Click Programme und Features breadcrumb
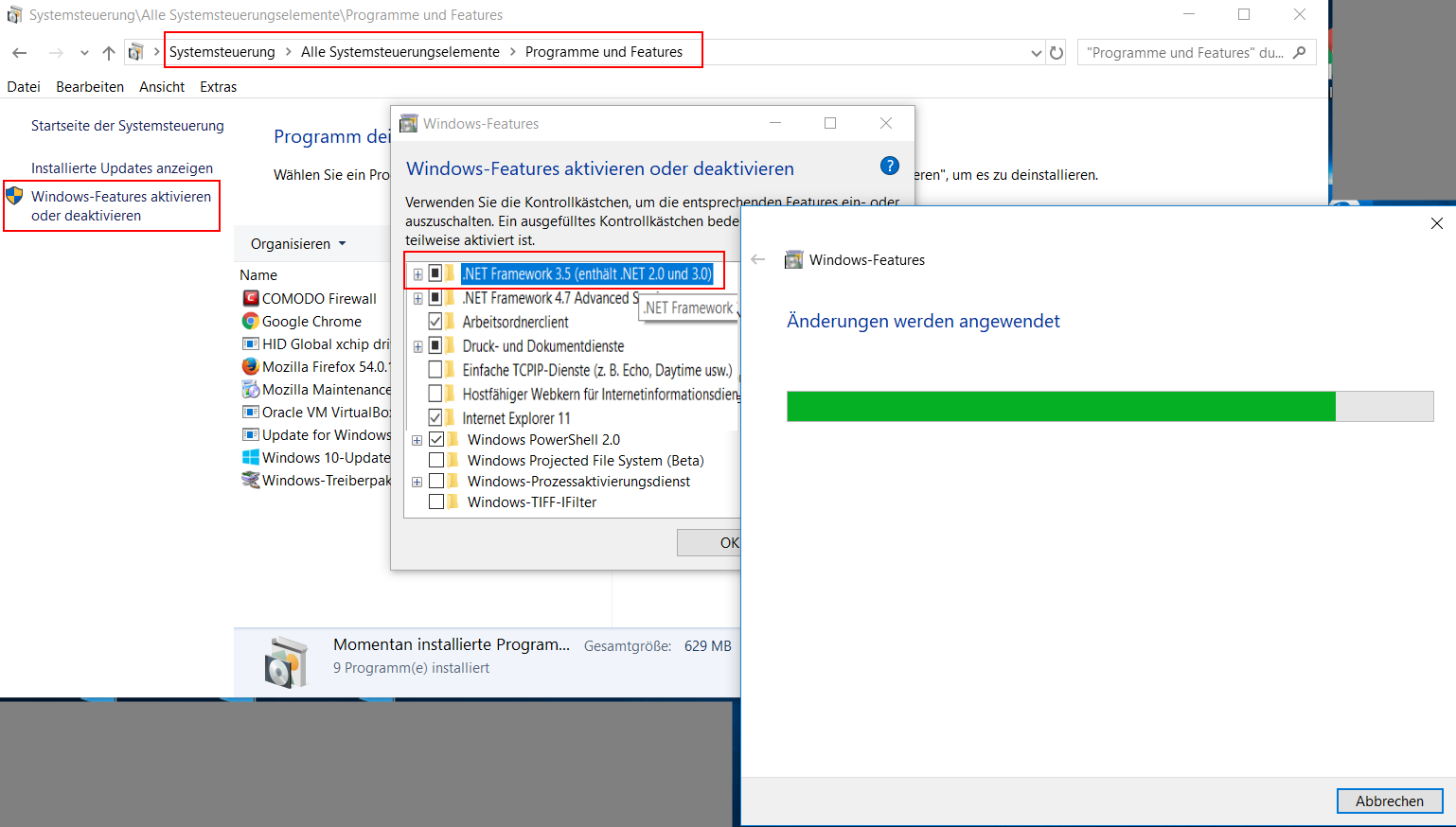Screen dimensions: 1456x827 (604, 52)
